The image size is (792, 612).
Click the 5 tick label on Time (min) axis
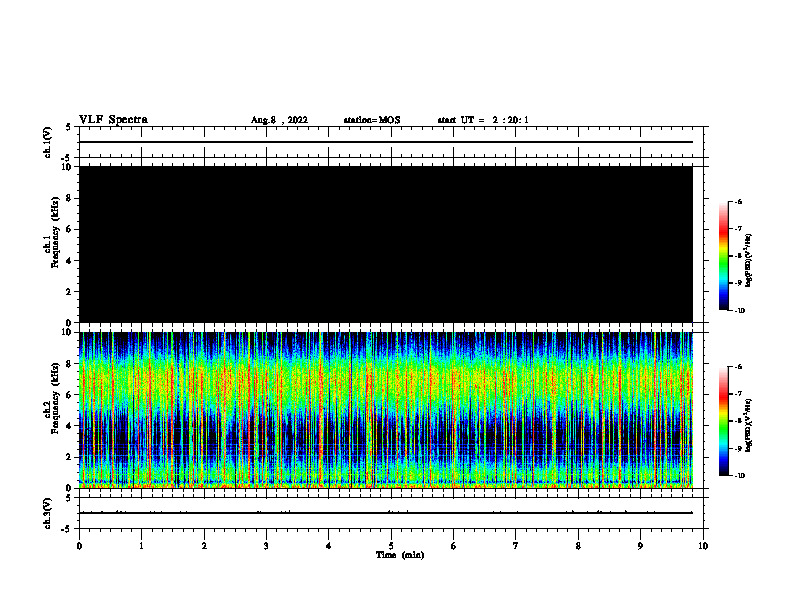tap(391, 546)
